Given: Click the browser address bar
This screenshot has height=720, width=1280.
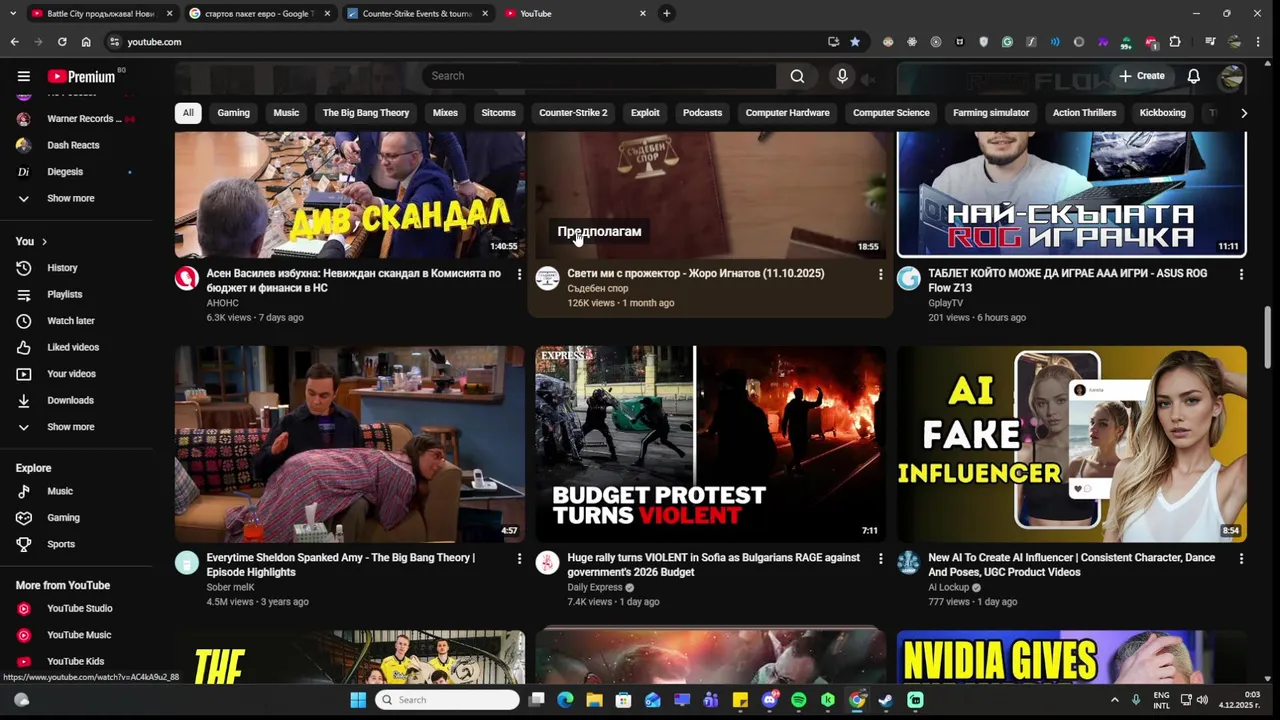Looking at the screenshot, I should (470, 42).
